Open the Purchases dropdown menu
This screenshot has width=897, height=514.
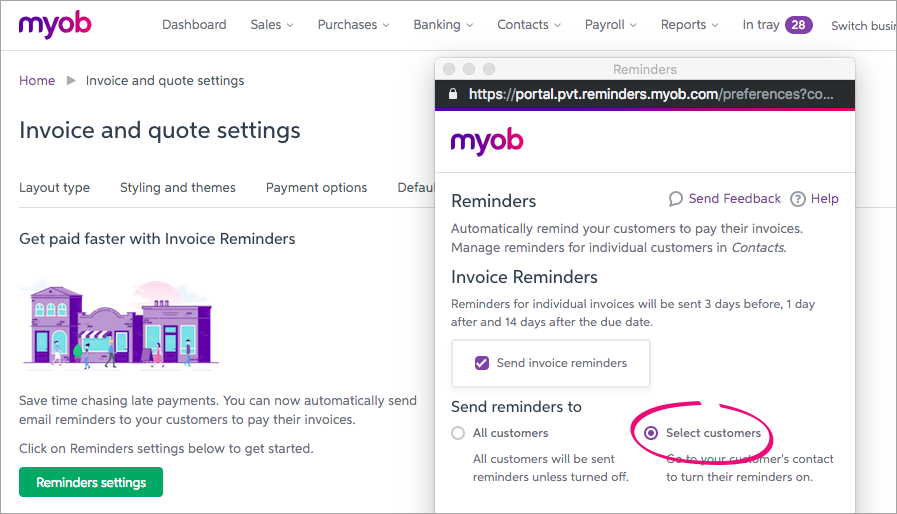[x=353, y=25]
